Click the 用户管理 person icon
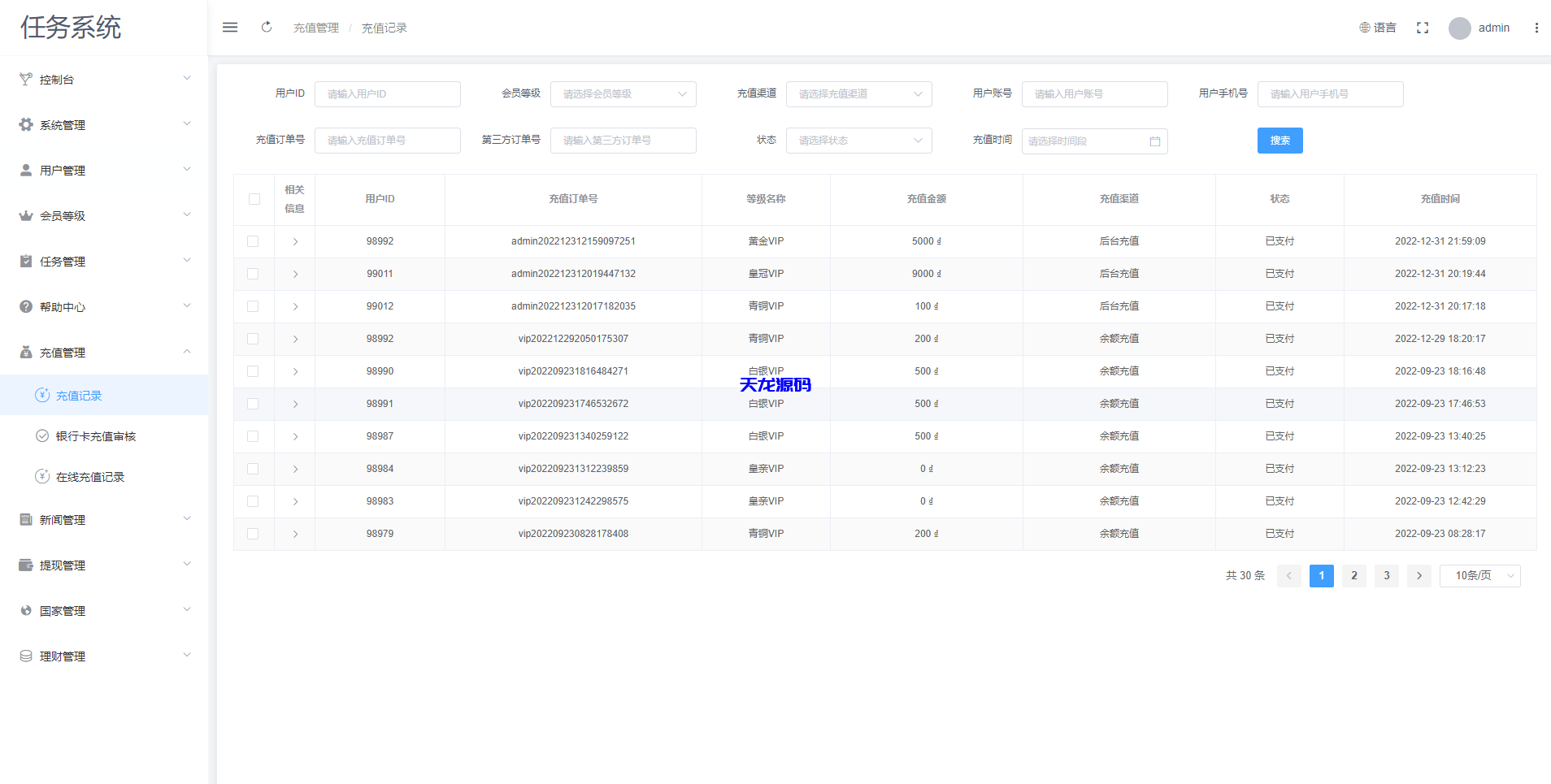1551x784 pixels. [26, 170]
